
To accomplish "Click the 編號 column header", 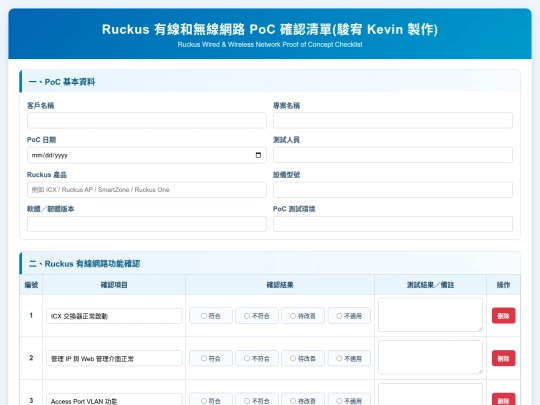I will point(31,285).
